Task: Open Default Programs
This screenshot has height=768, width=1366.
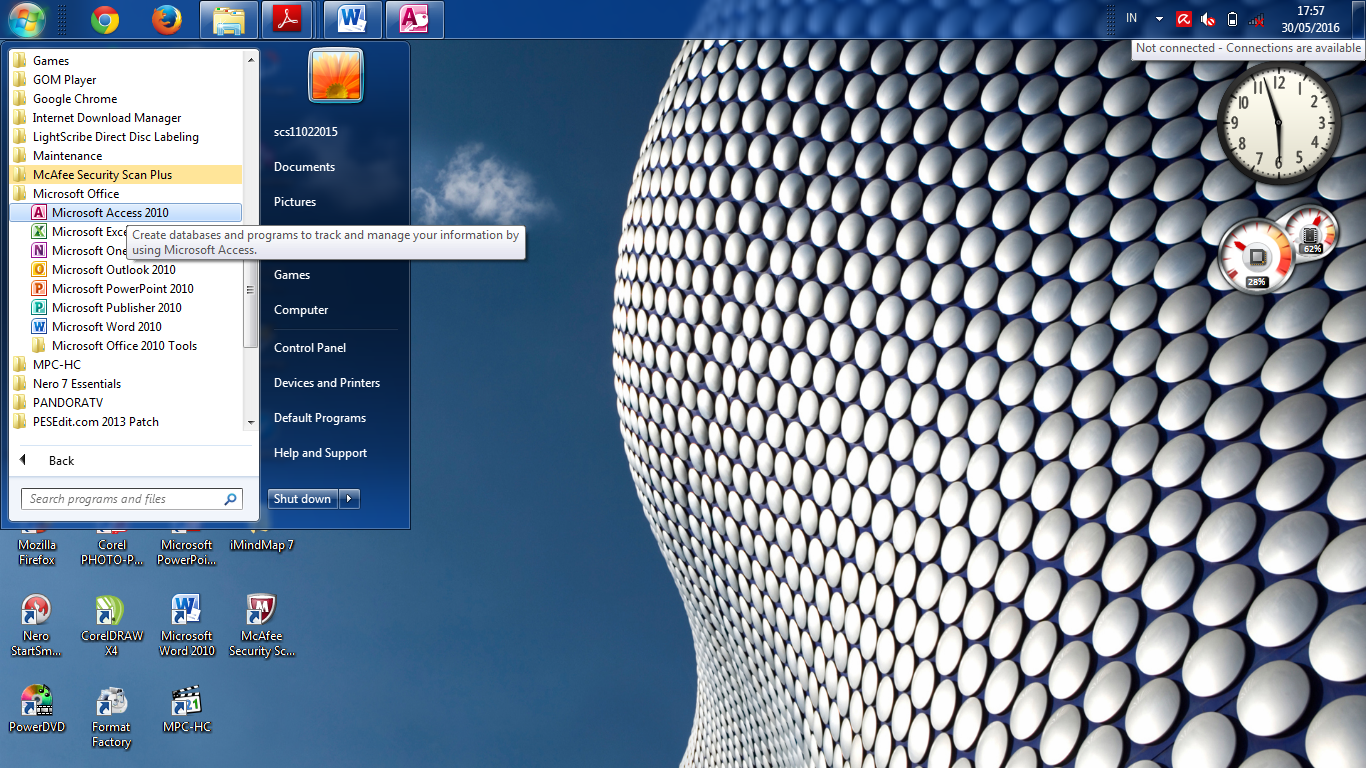Action: pos(320,418)
